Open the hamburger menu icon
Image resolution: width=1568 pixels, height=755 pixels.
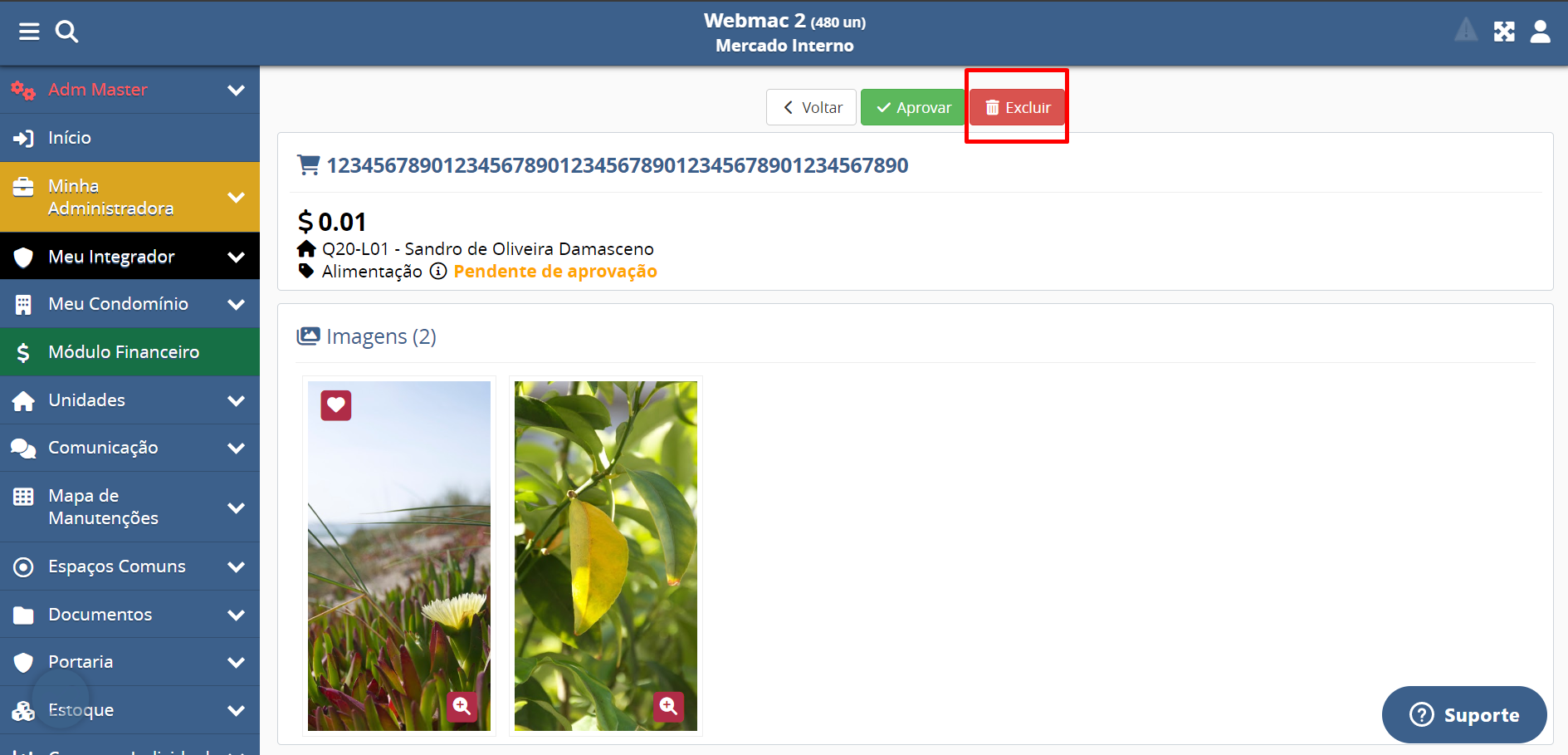(29, 32)
